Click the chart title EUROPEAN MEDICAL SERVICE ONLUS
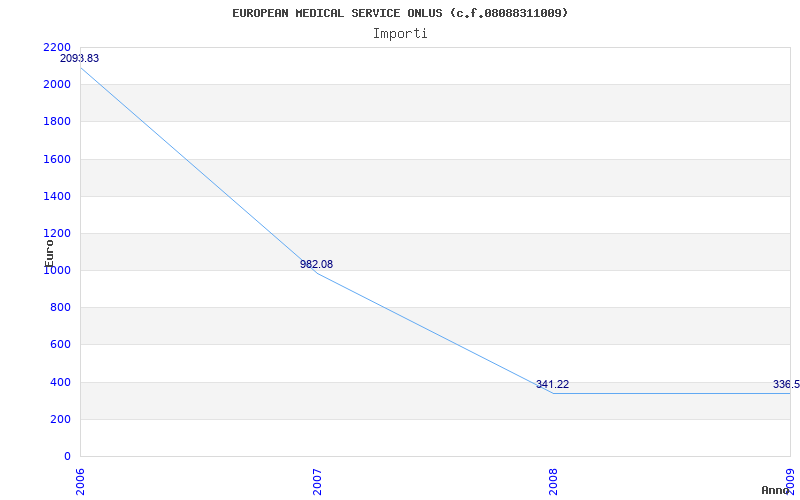This screenshot has width=800, height=500. coord(400,13)
